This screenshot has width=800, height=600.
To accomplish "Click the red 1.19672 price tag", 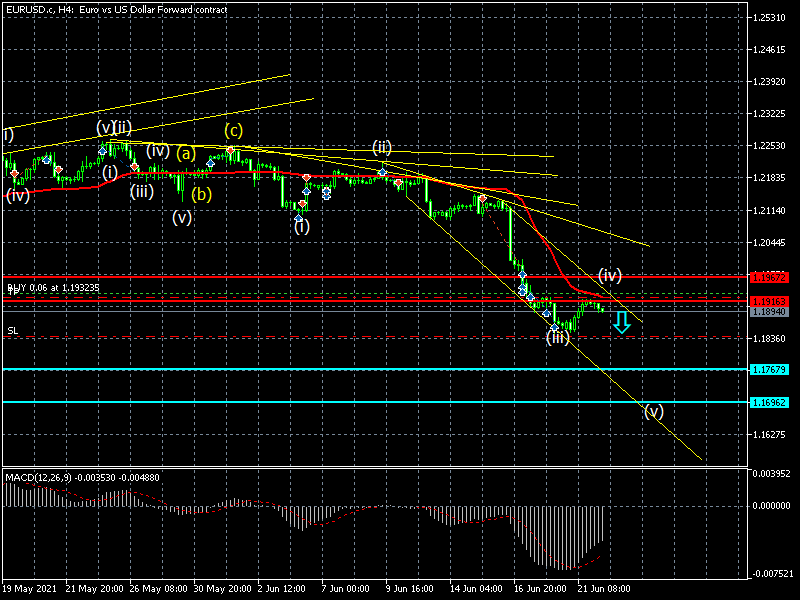I will click(769, 276).
